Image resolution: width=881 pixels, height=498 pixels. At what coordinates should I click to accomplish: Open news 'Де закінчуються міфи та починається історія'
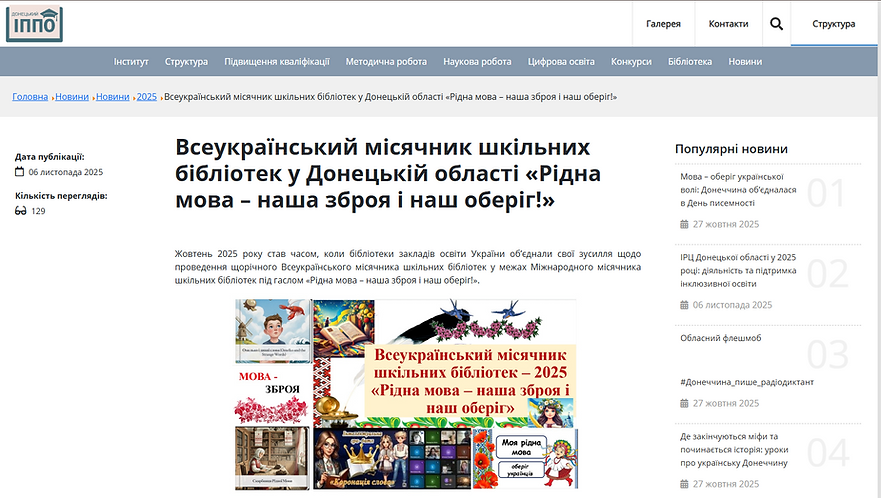click(734, 450)
